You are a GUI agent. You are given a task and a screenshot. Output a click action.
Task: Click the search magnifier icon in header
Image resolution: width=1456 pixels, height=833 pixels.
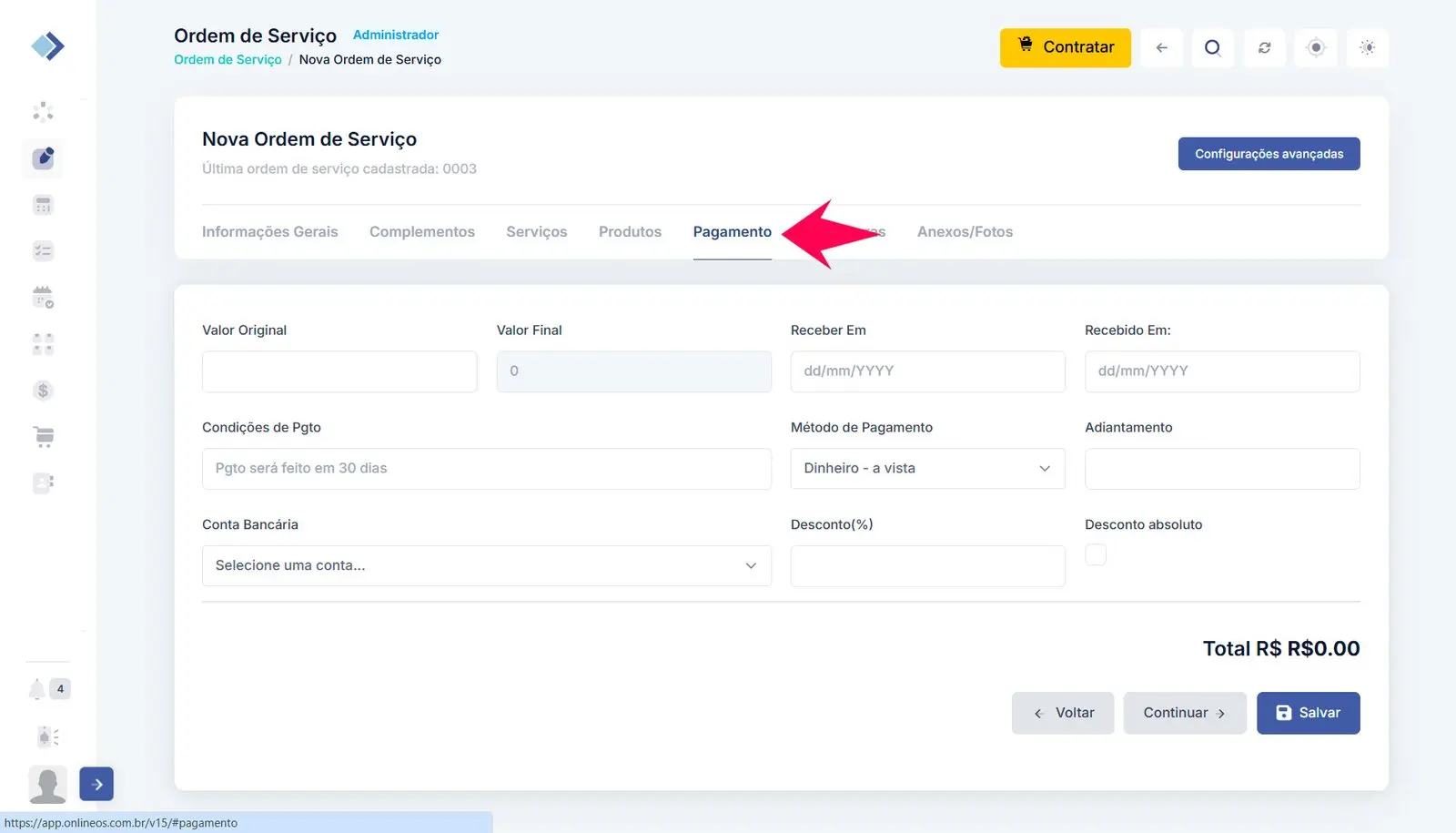coord(1212,47)
